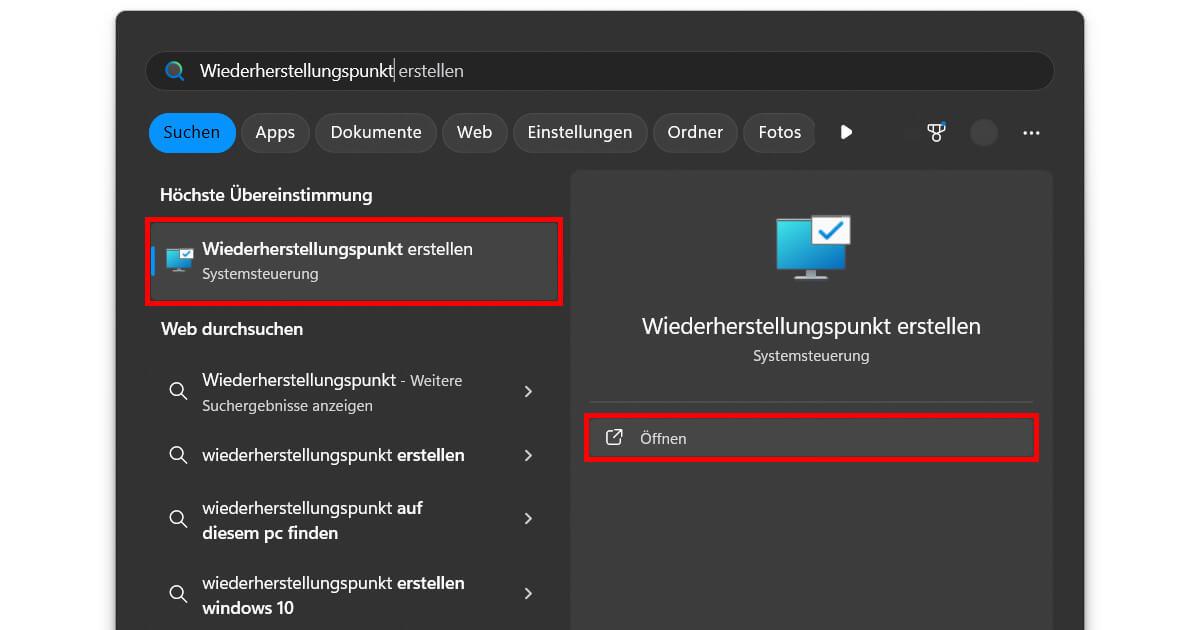This screenshot has width=1200, height=630.
Task: Switch to the Ordner tab
Action: [695, 132]
